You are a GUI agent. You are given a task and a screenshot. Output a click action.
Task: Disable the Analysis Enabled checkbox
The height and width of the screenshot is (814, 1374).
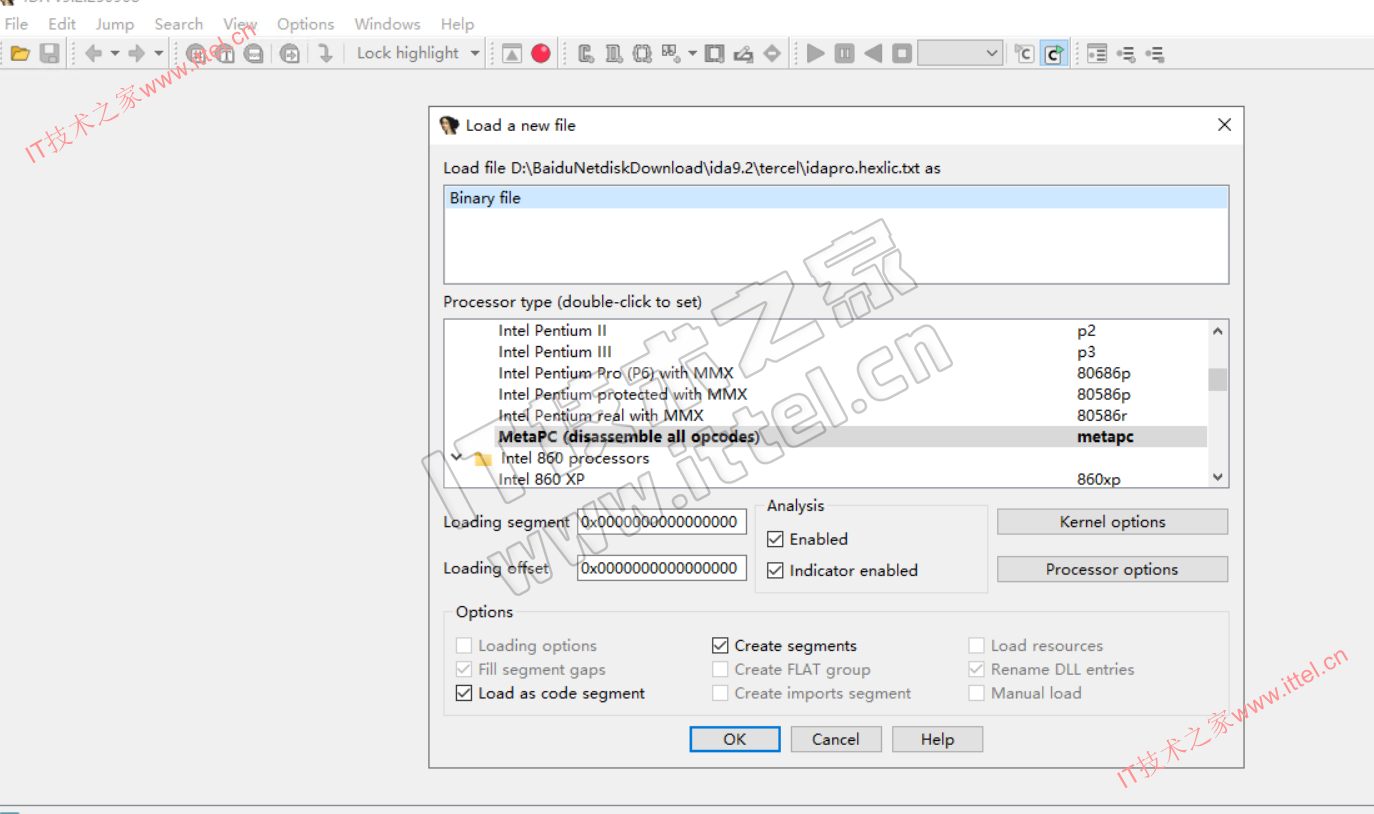[775, 539]
